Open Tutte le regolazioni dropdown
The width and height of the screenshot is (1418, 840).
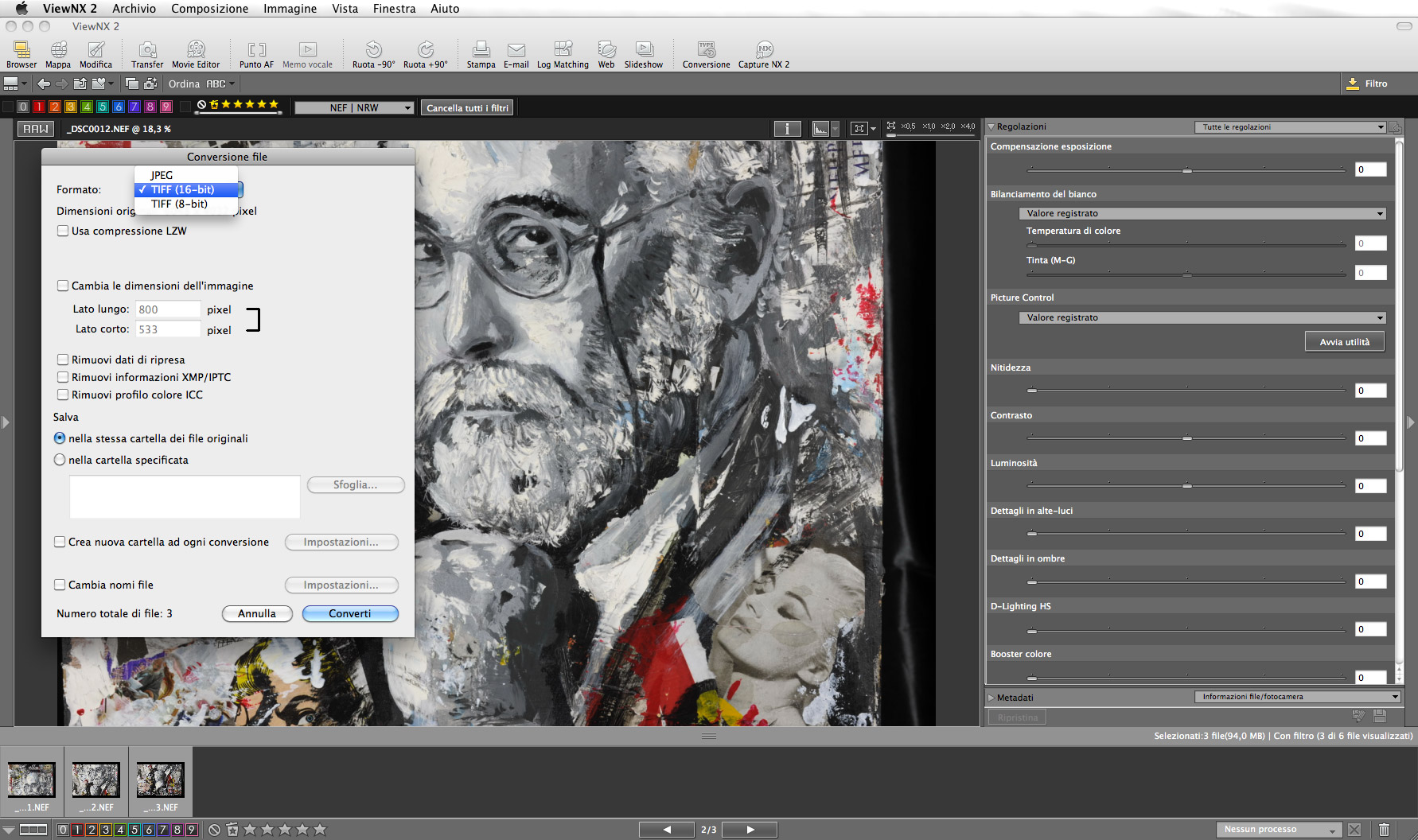1290,127
